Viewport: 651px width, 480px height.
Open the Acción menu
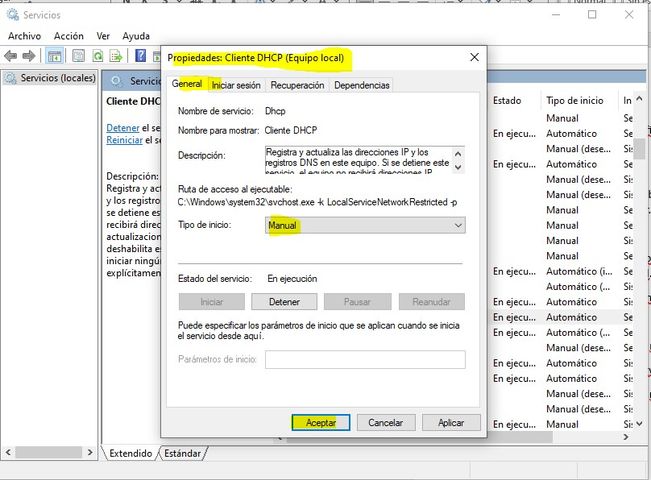coord(69,36)
